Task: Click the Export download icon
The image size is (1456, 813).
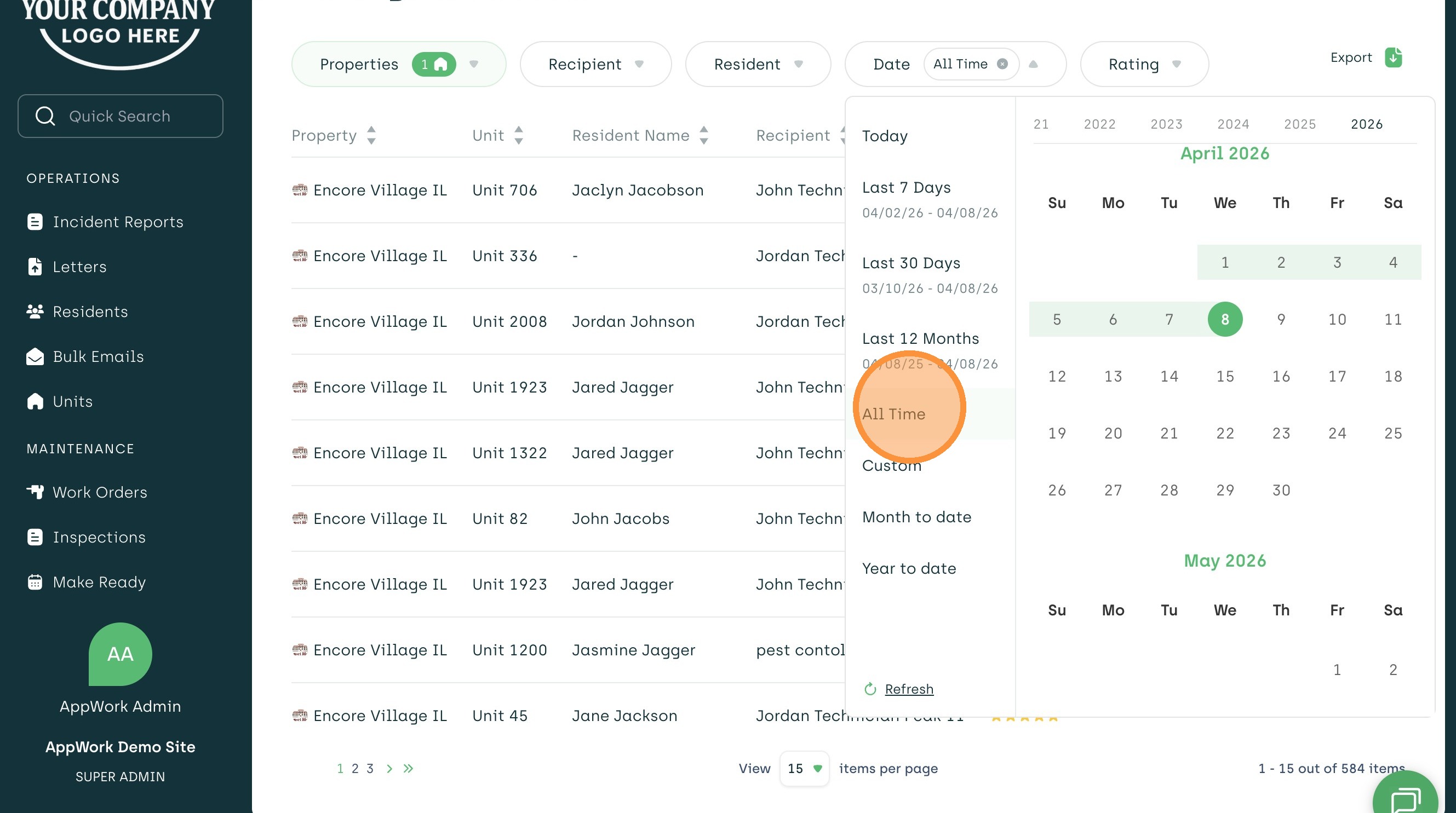Action: 1393,57
